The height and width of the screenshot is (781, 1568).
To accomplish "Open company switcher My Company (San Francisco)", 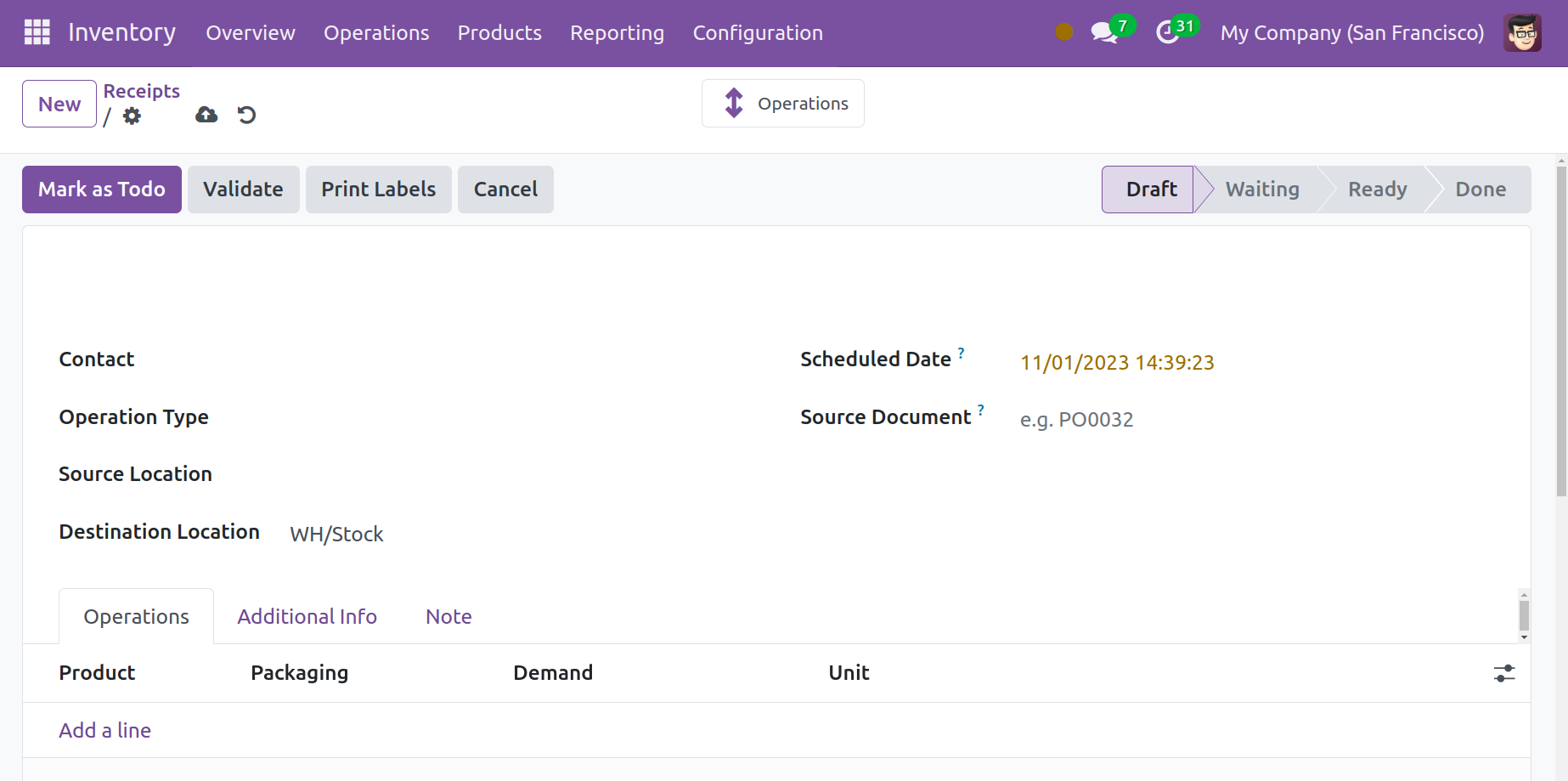I will pos(1351,33).
